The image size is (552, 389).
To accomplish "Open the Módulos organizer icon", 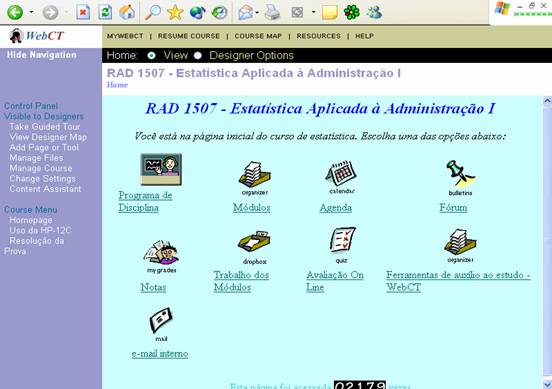I will [255, 174].
